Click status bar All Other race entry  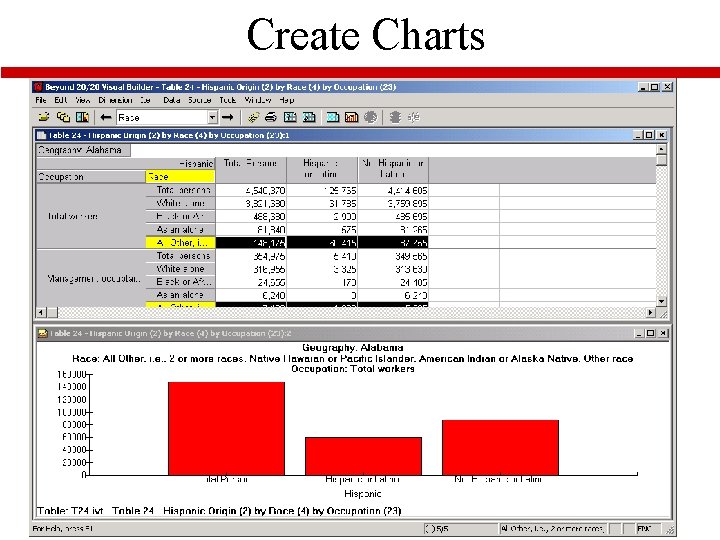(x=552, y=529)
